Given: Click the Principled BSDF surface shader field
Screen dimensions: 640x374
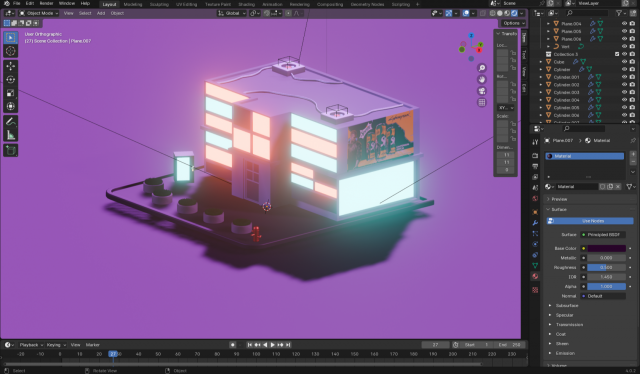Looking at the screenshot, I should [x=603, y=235].
